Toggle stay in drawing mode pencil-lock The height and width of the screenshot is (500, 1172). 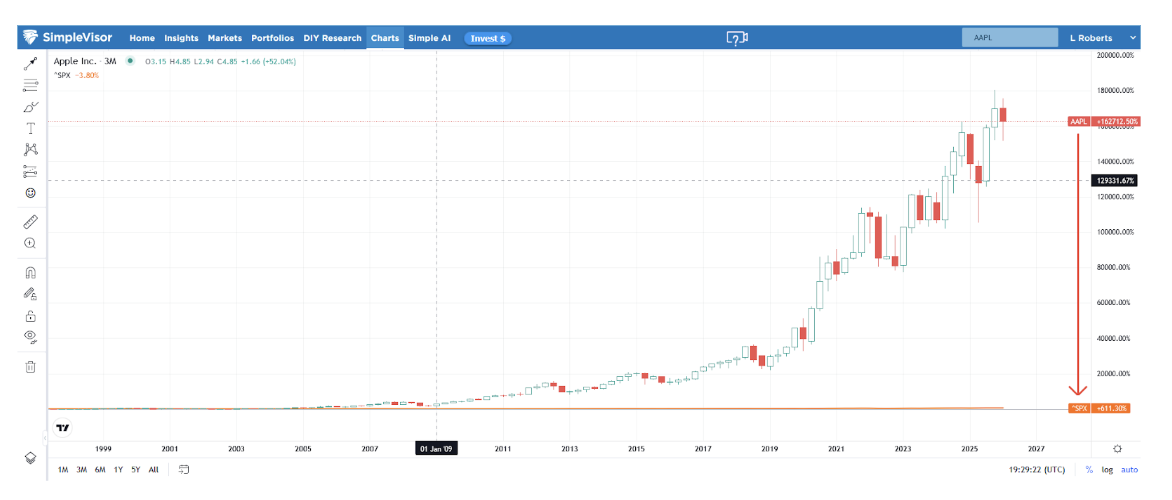tap(31, 294)
